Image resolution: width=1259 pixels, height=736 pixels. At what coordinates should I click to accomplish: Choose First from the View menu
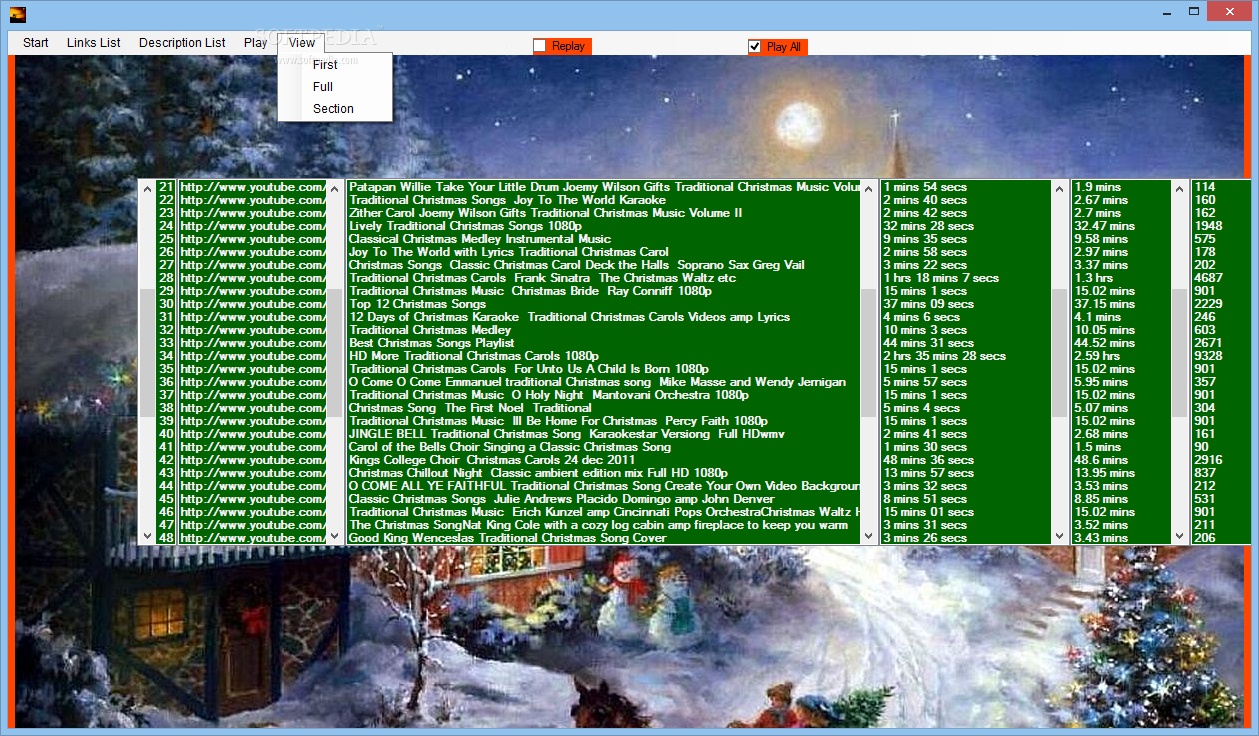coord(325,65)
